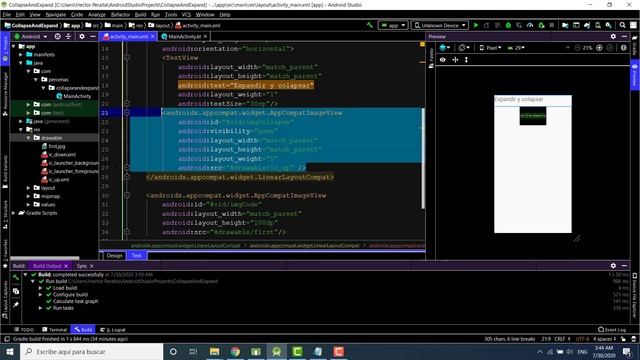The height and width of the screenshot is (360, 640).
Task: Click the vertical arrows icon in preview toolbar
Action: click(466, 60)
